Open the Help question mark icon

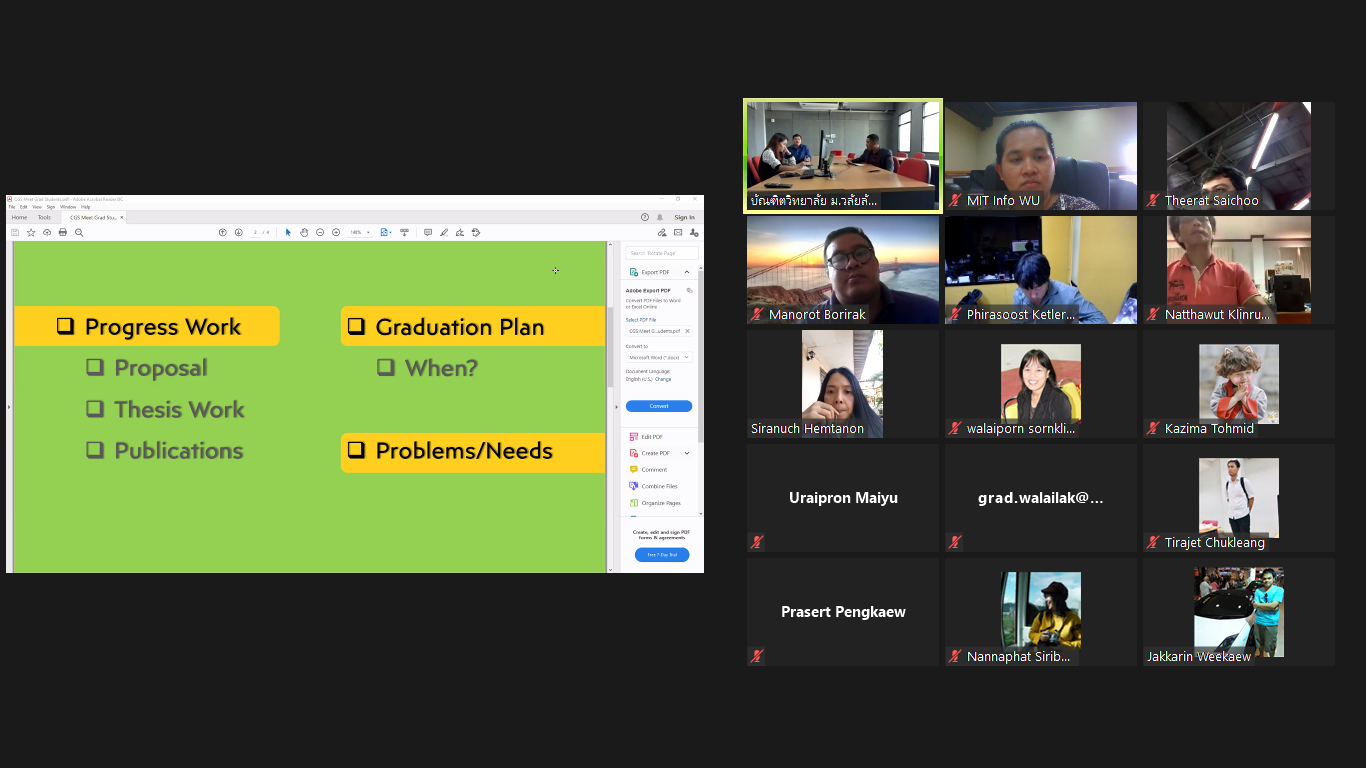click(x=645, y=217)
